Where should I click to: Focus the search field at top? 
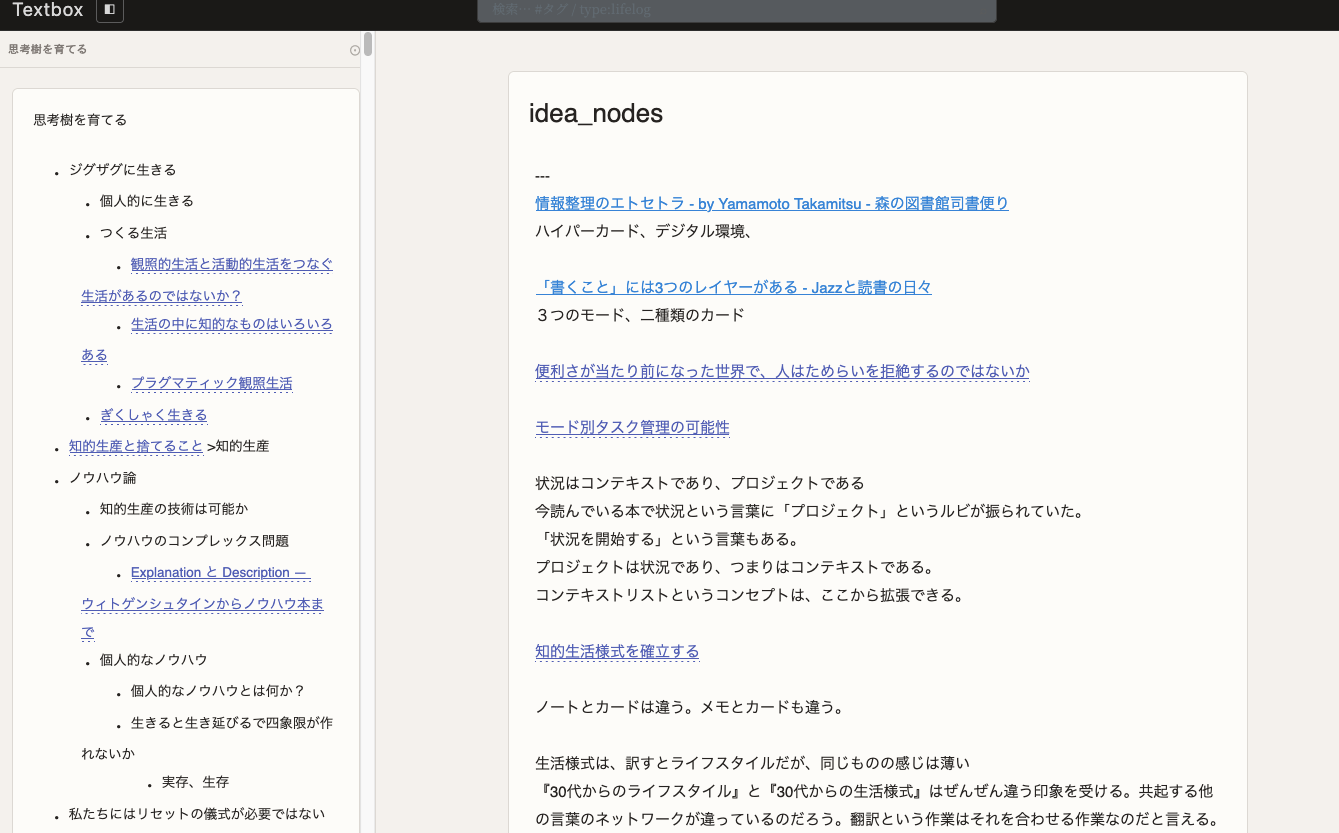[737, 10]
